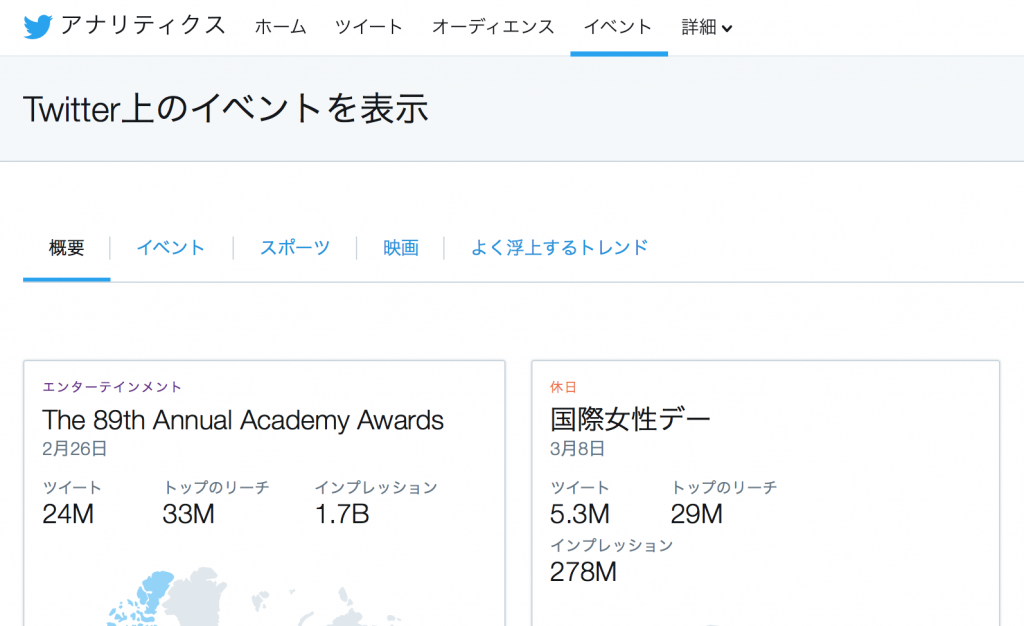Click the 1.7B impressions value
1024x626 pixels.
342,515
